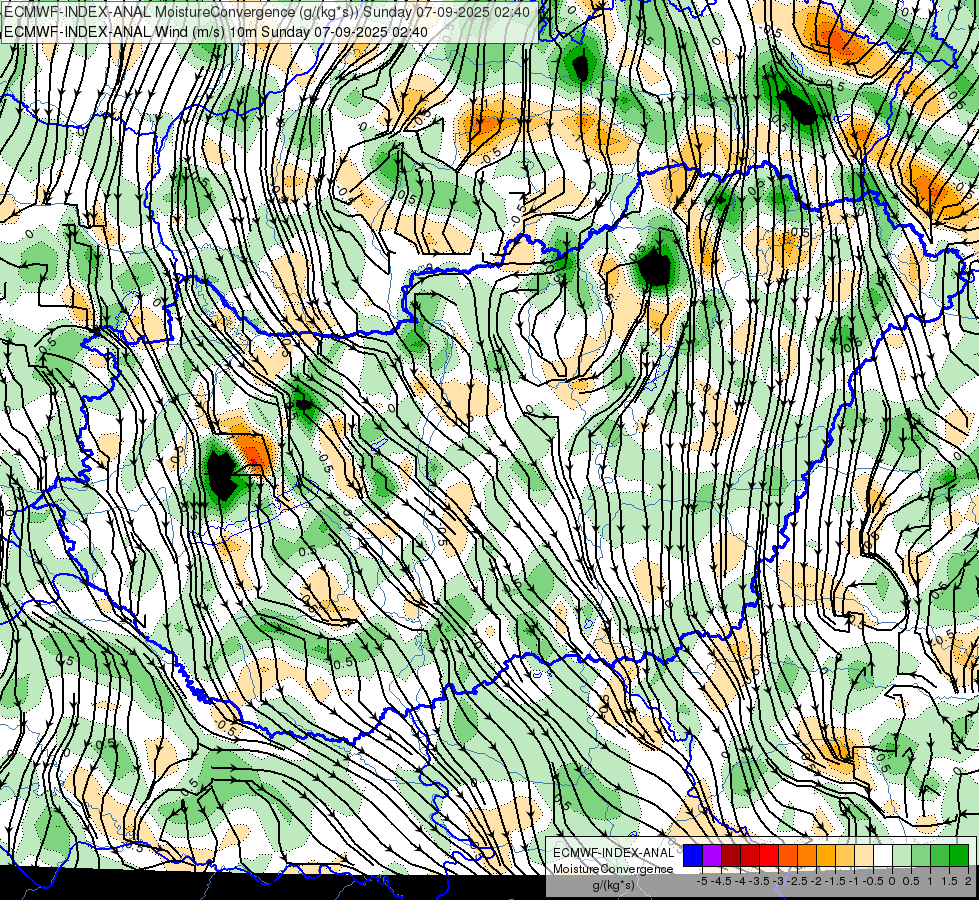Pick the orange-red swatch between -3 and -2.5
This screenshot has height=900, width=979.
[x=788, y=856]
